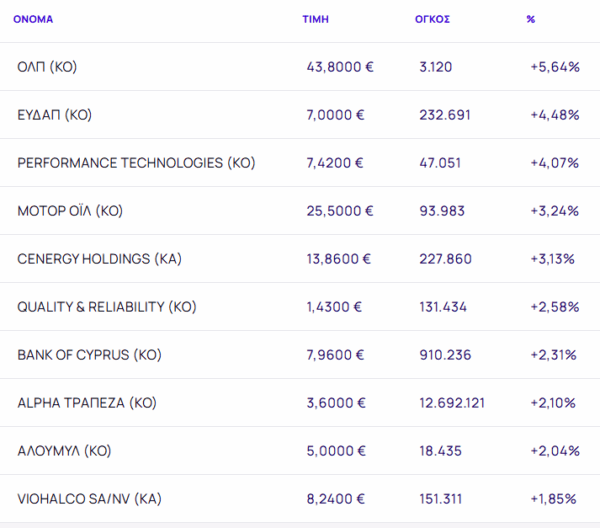
Task: Open the ΑΛΟΥΜΥΛ (ΚΟ) stock
Action: pyautogui.click(x=64, y=451)
